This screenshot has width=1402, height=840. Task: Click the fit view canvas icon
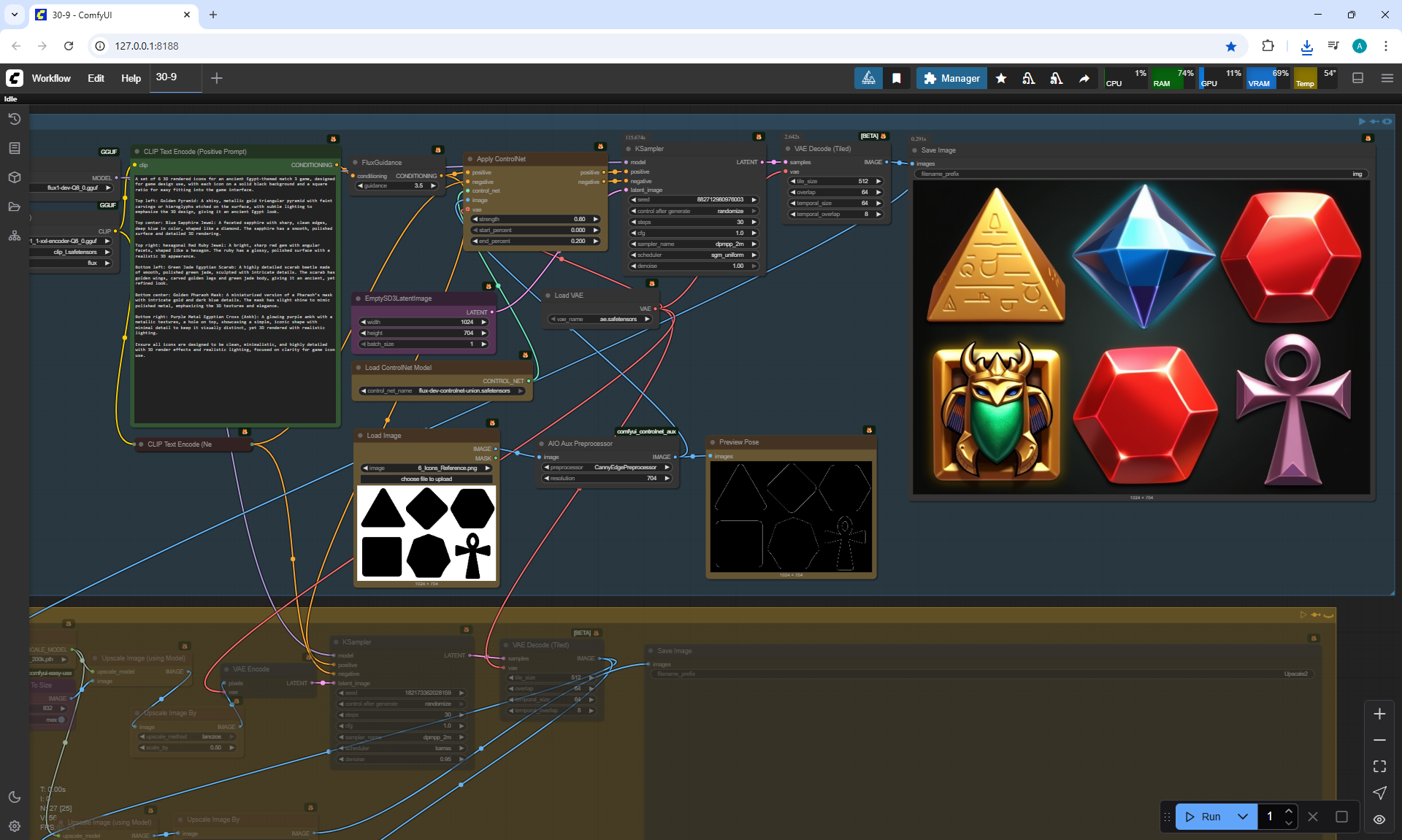coord(1379,766)
